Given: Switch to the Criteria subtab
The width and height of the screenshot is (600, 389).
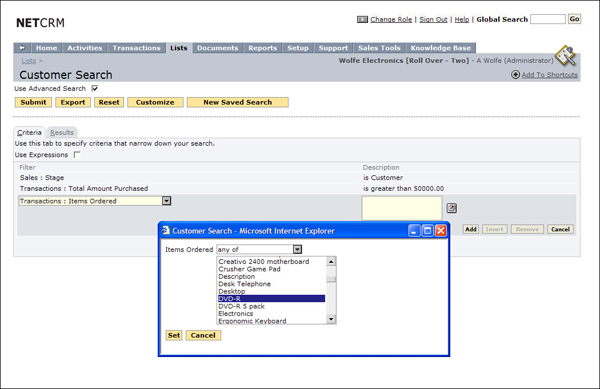Looking at the screenshot, I should coord(29,132).
